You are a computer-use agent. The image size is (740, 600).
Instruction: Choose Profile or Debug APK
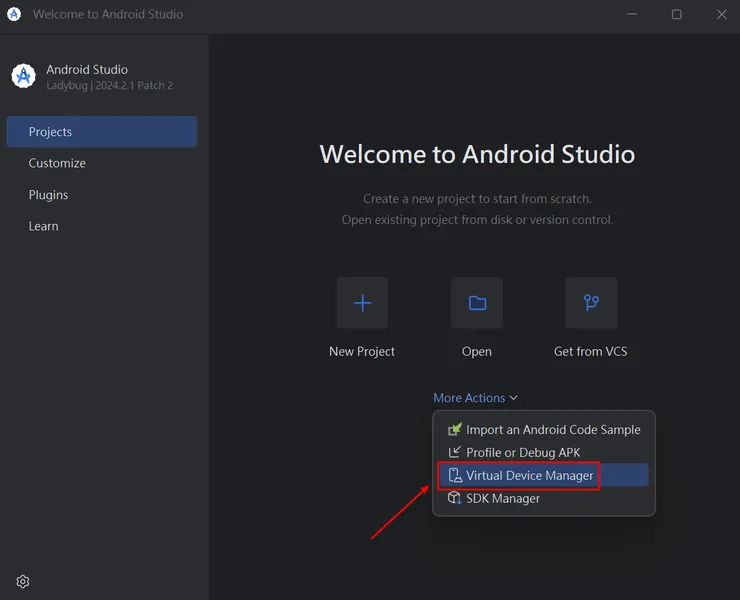pyautogui.click(x=523, y=452)
